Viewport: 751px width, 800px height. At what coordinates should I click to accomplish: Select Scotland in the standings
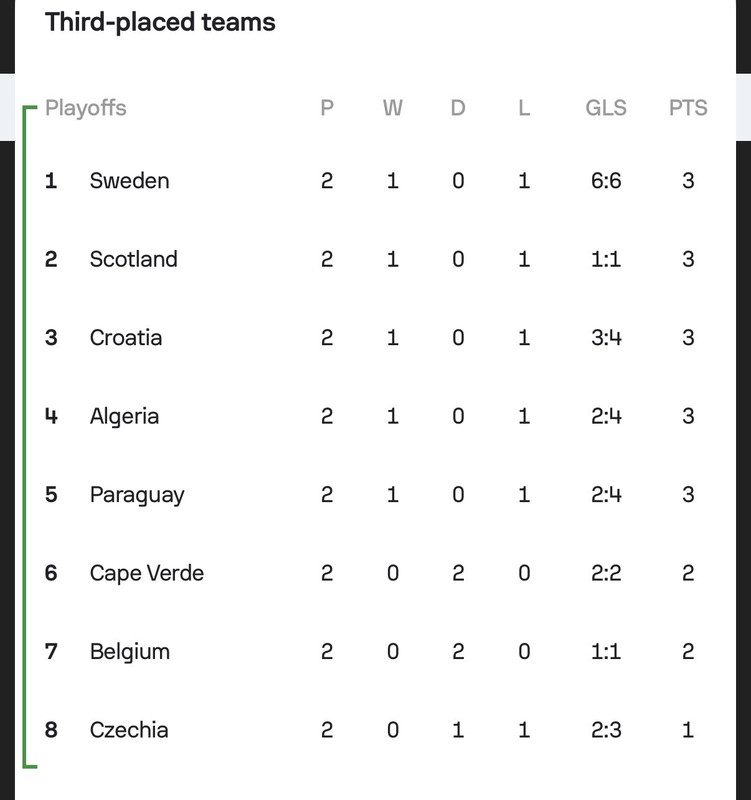click(x=134, y=259)
